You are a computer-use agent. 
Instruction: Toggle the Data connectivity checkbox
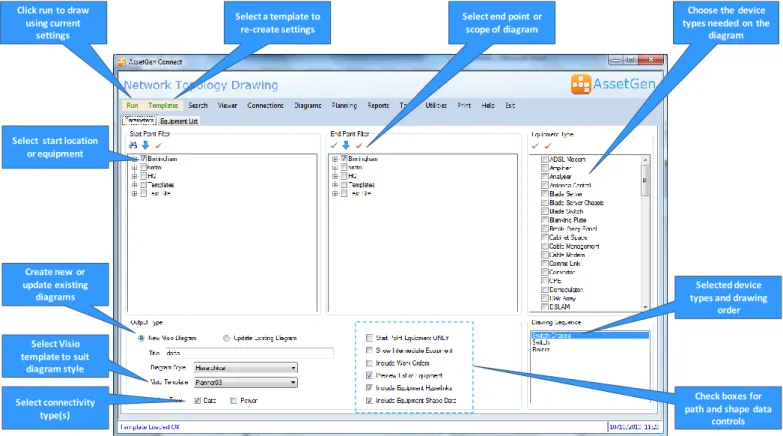click(197, 401)
